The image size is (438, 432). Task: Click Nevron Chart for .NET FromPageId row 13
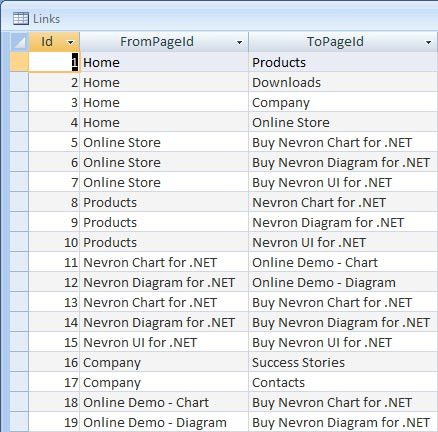164,302
